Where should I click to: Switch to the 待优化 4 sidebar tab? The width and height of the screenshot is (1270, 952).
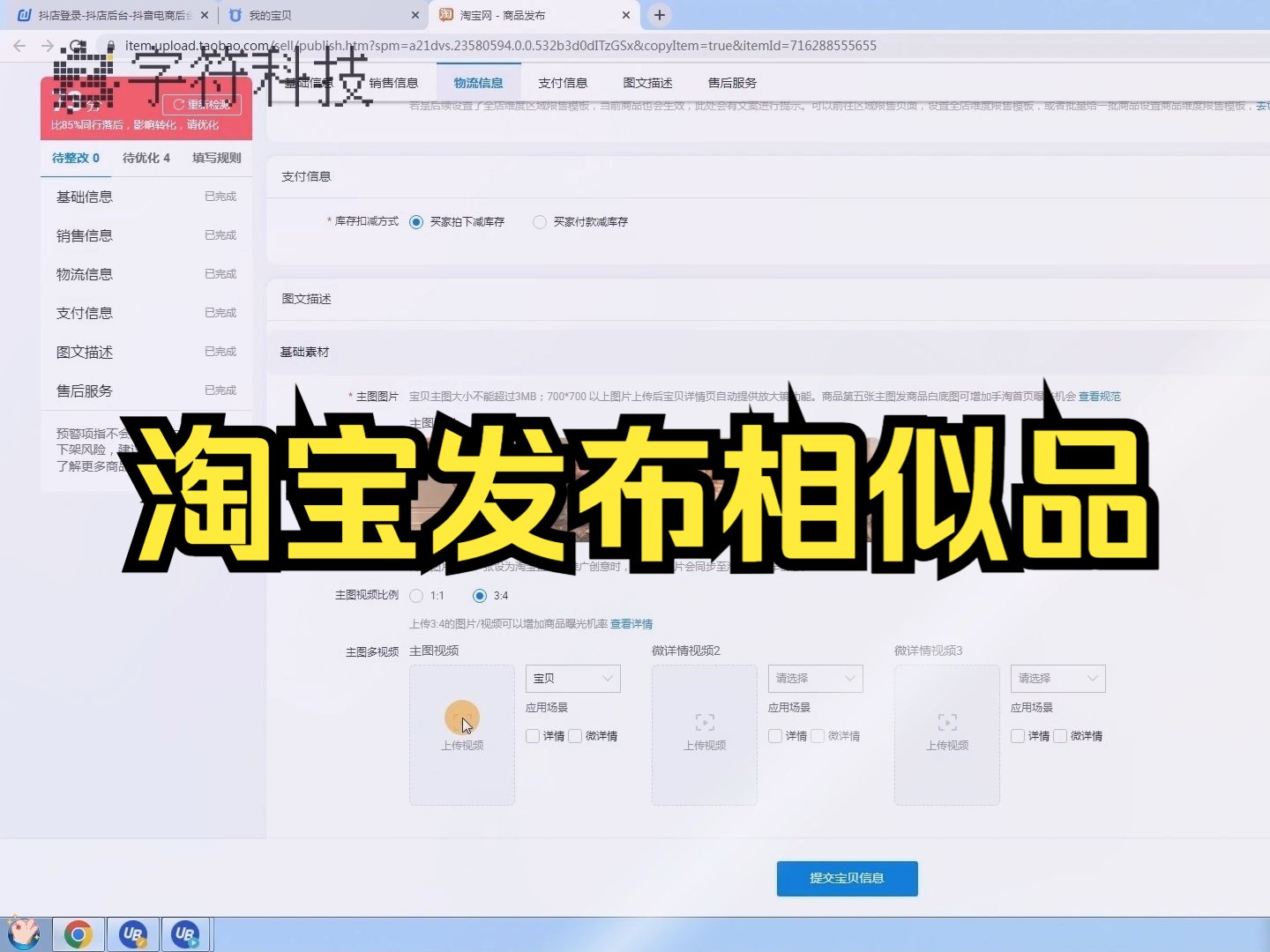click(x=145, y=158)
